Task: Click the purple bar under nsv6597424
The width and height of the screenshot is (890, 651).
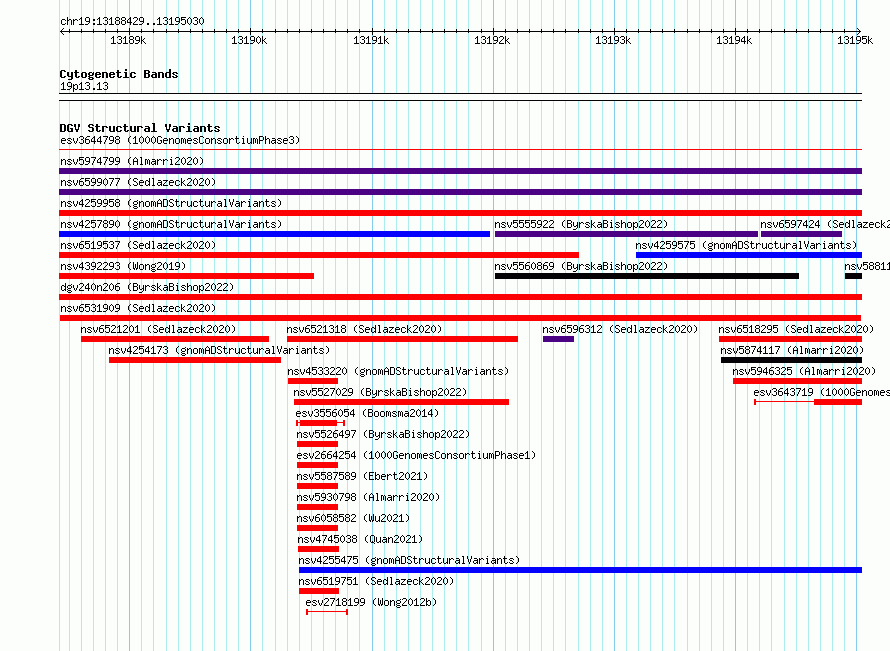Action: tap(801, 234)
